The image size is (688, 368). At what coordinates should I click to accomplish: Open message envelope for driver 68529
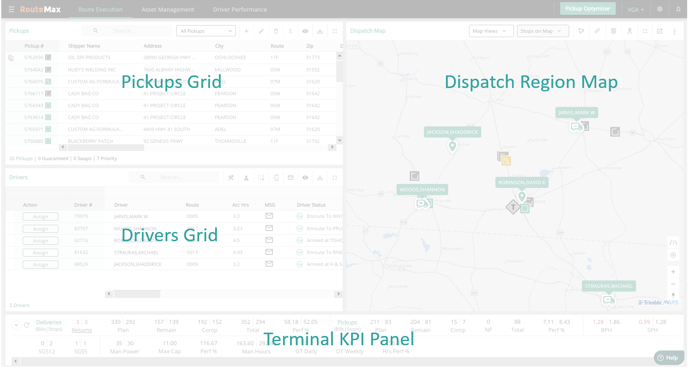click(269, 264)
